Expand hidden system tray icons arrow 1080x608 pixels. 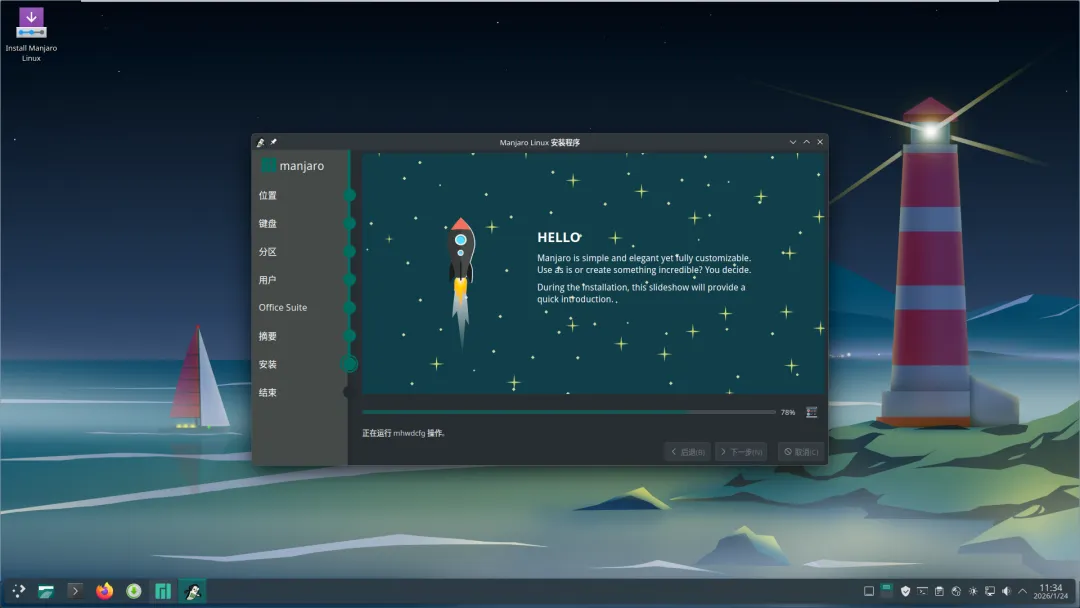(x=1023, y=591)
